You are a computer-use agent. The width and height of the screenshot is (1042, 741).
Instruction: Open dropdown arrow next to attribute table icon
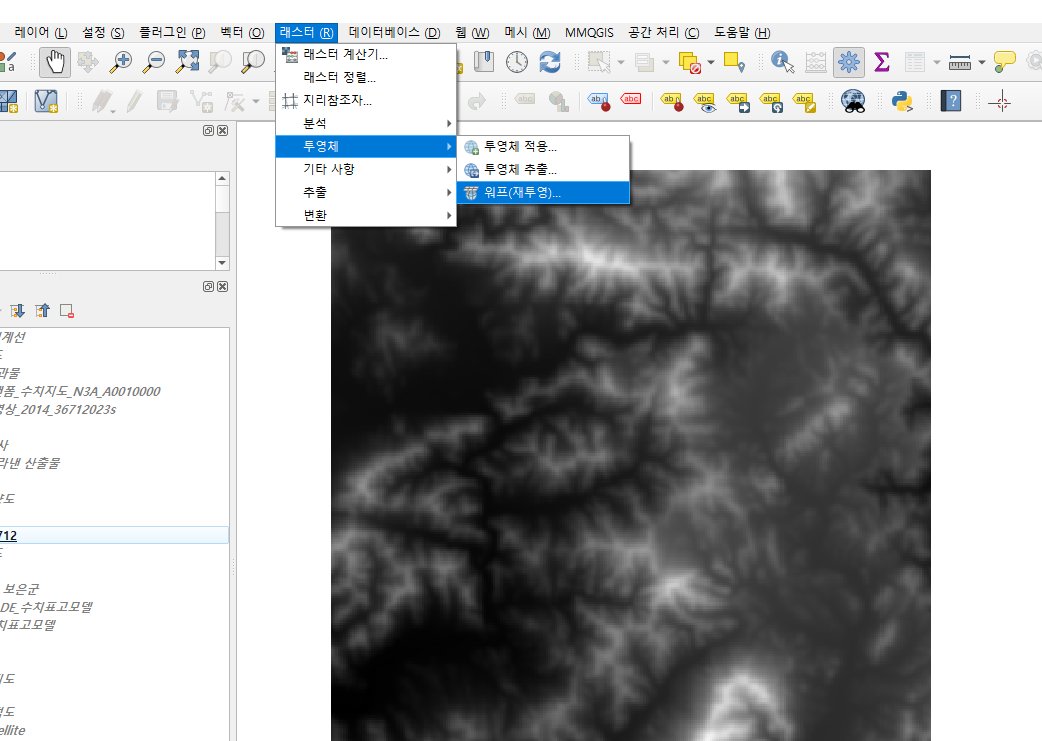tap(936, 62)
